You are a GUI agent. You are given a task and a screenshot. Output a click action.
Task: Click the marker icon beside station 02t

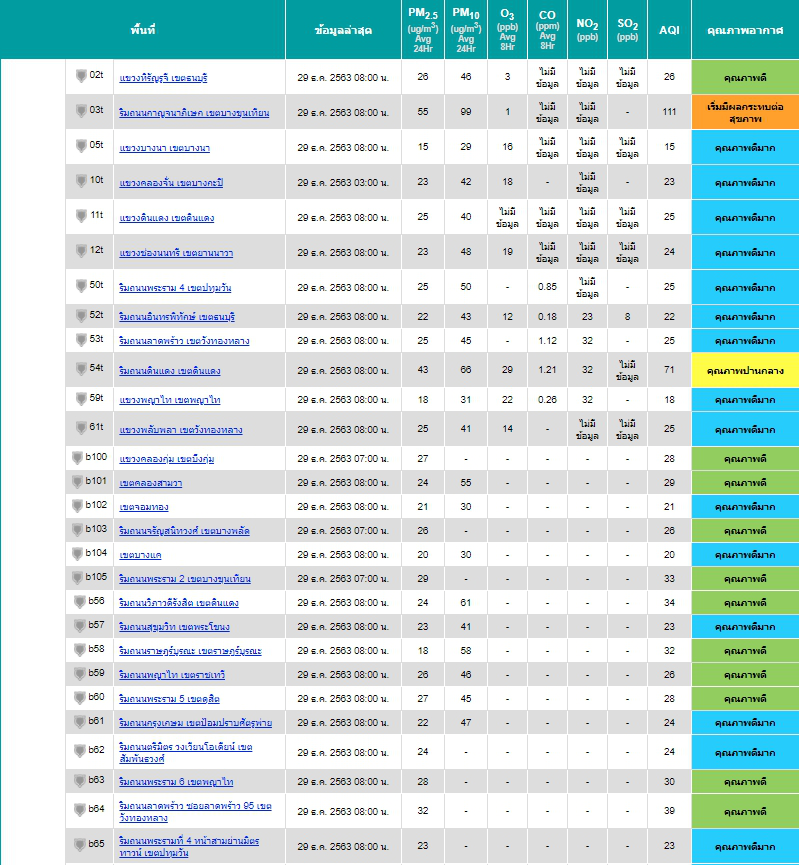point(81,76)
